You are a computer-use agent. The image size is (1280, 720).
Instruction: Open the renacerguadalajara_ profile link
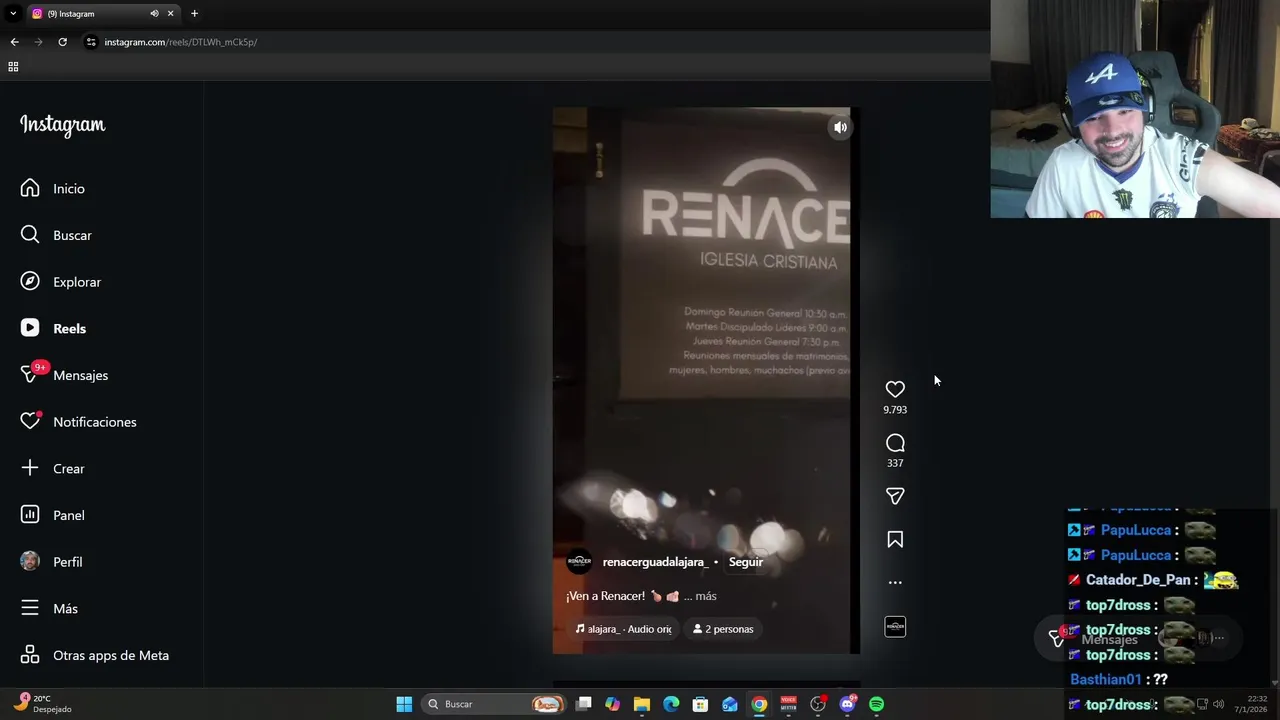click(655, 562)
